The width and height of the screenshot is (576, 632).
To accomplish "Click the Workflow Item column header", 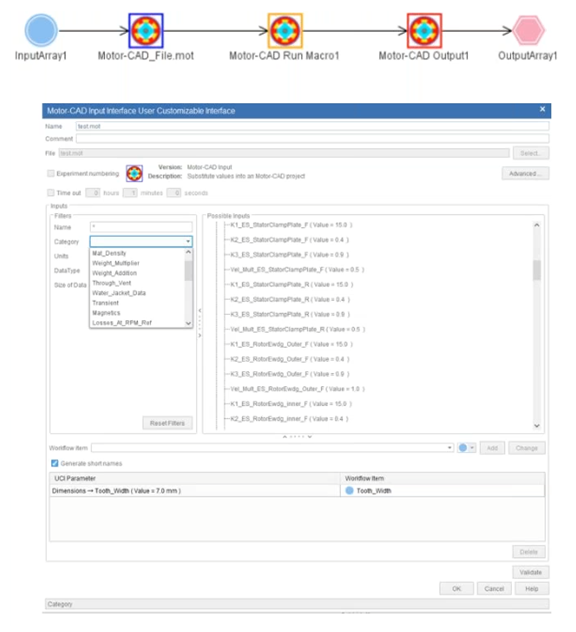I will tap(443, 478).
